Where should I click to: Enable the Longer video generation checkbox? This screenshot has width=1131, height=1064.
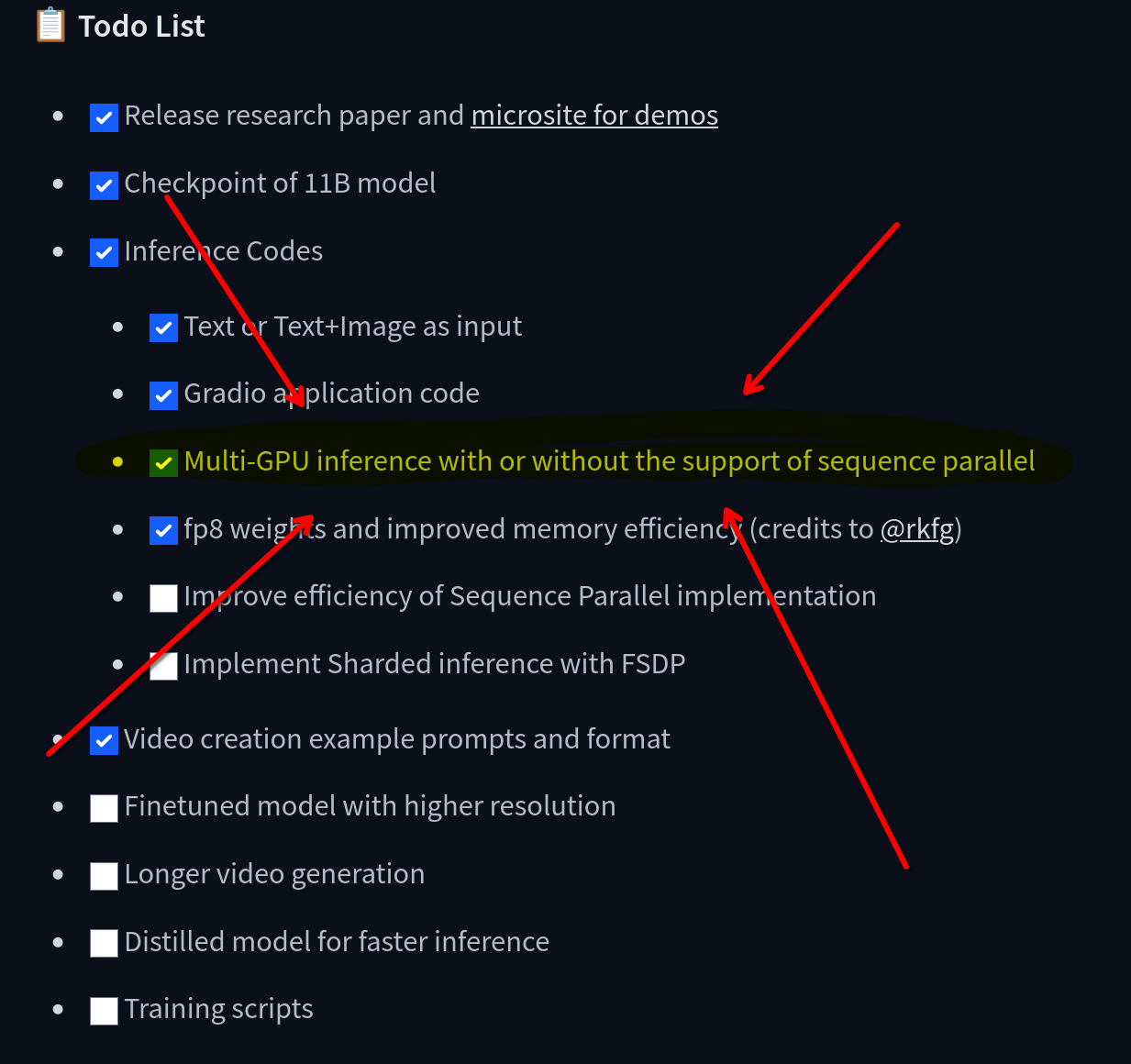(x=104, y=876)
